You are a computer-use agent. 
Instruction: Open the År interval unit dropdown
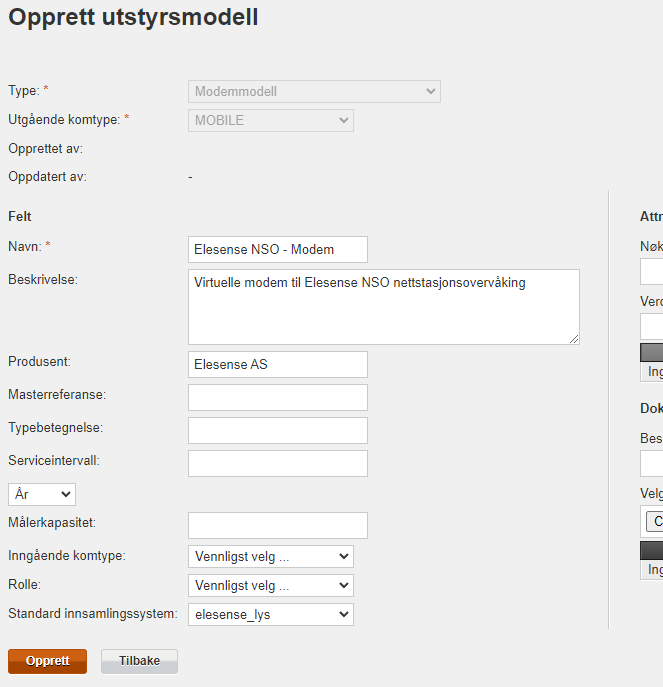[42, 494]
